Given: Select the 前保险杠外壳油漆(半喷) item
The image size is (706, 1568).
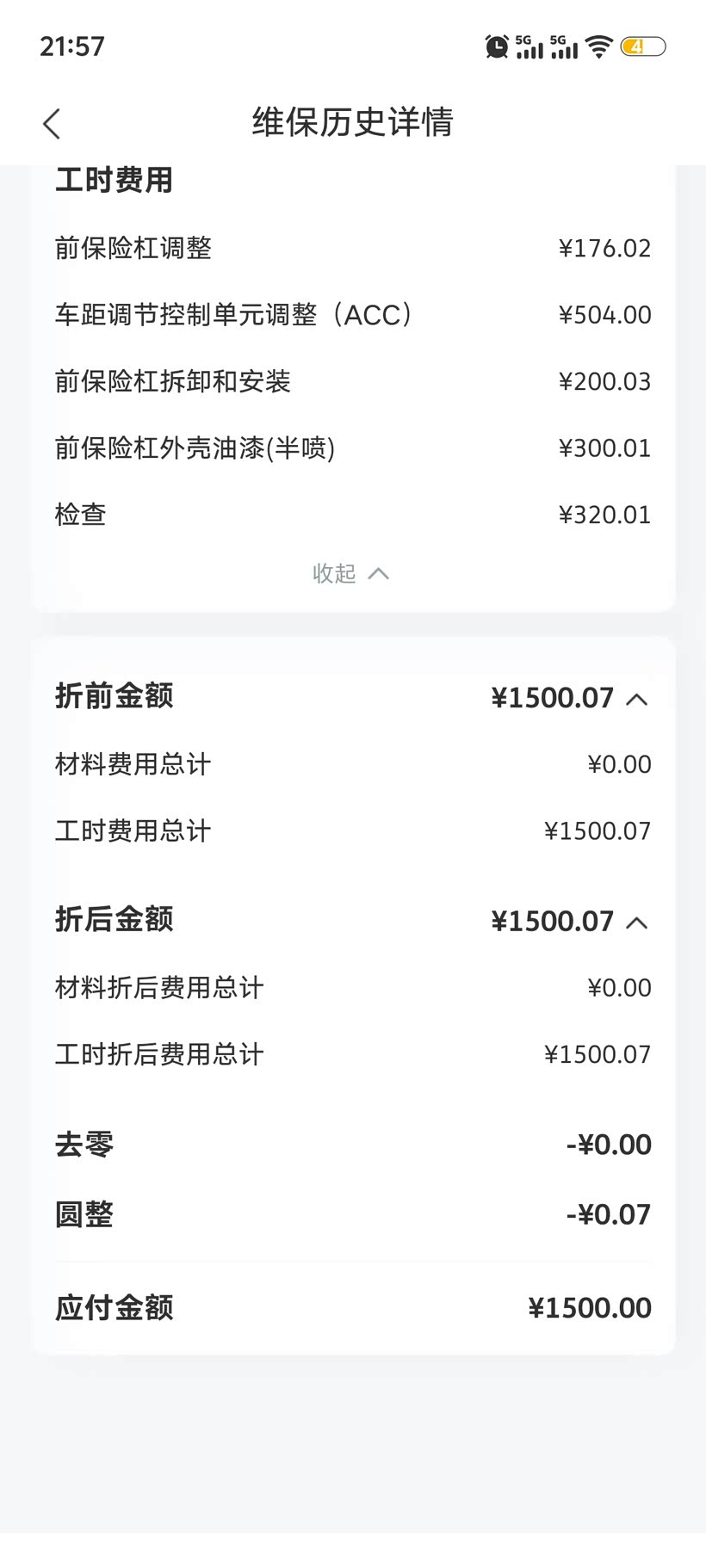Looking at the screenshot, I should point(195,448).
